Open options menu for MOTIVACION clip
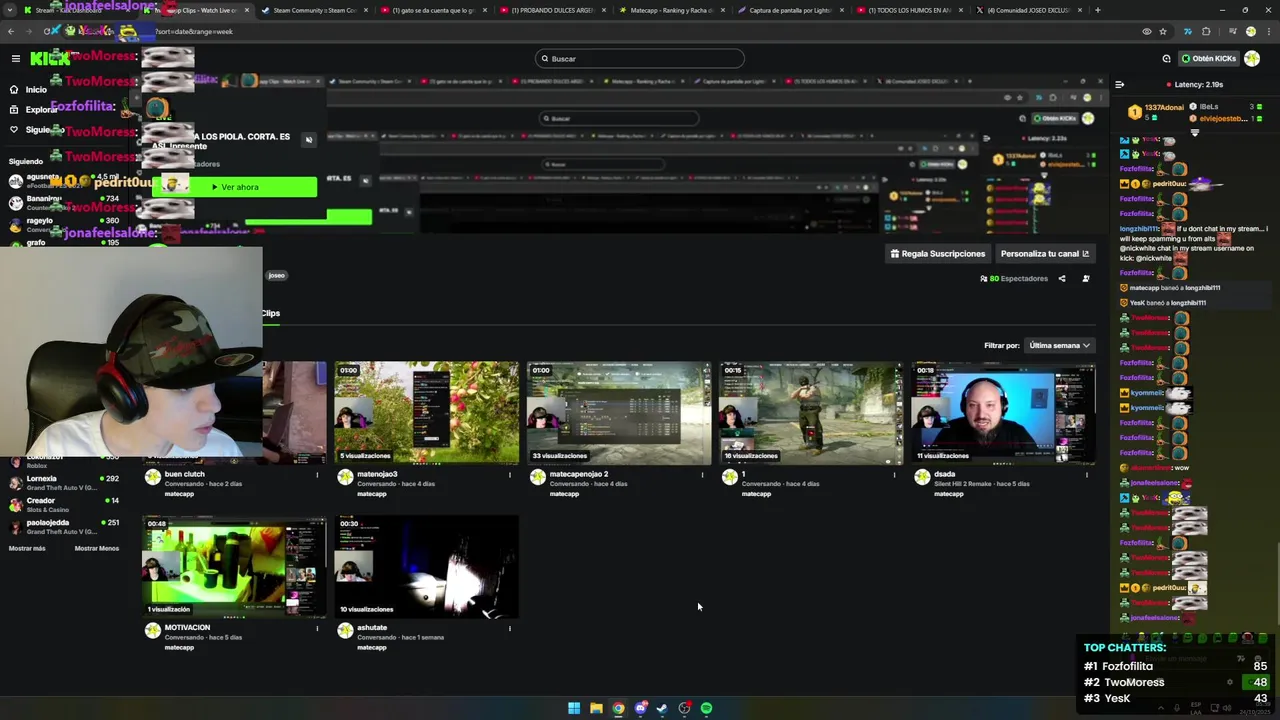Viewport: 1280px width, 720px height. [x=318, y=628]
